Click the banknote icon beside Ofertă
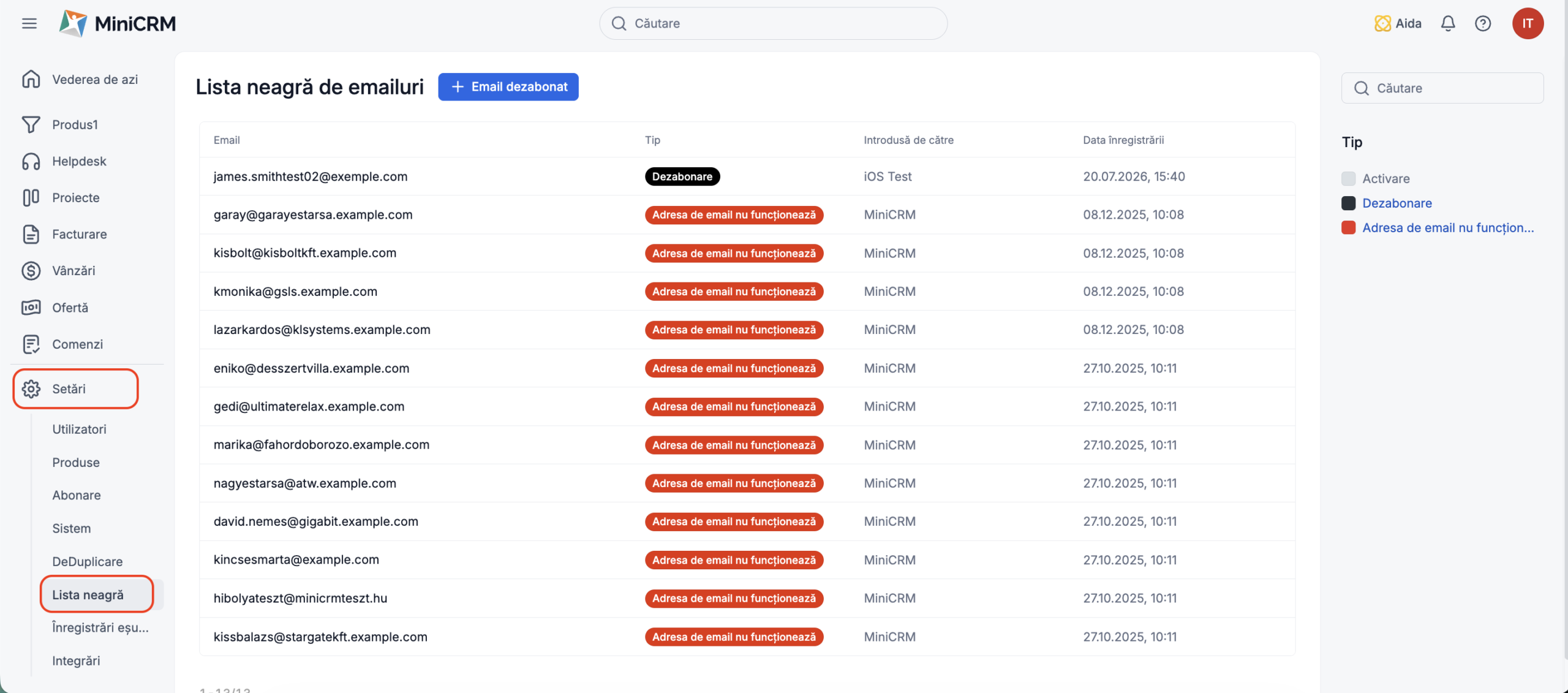This screenshot has width=1568, height=693. click(31, 307)
